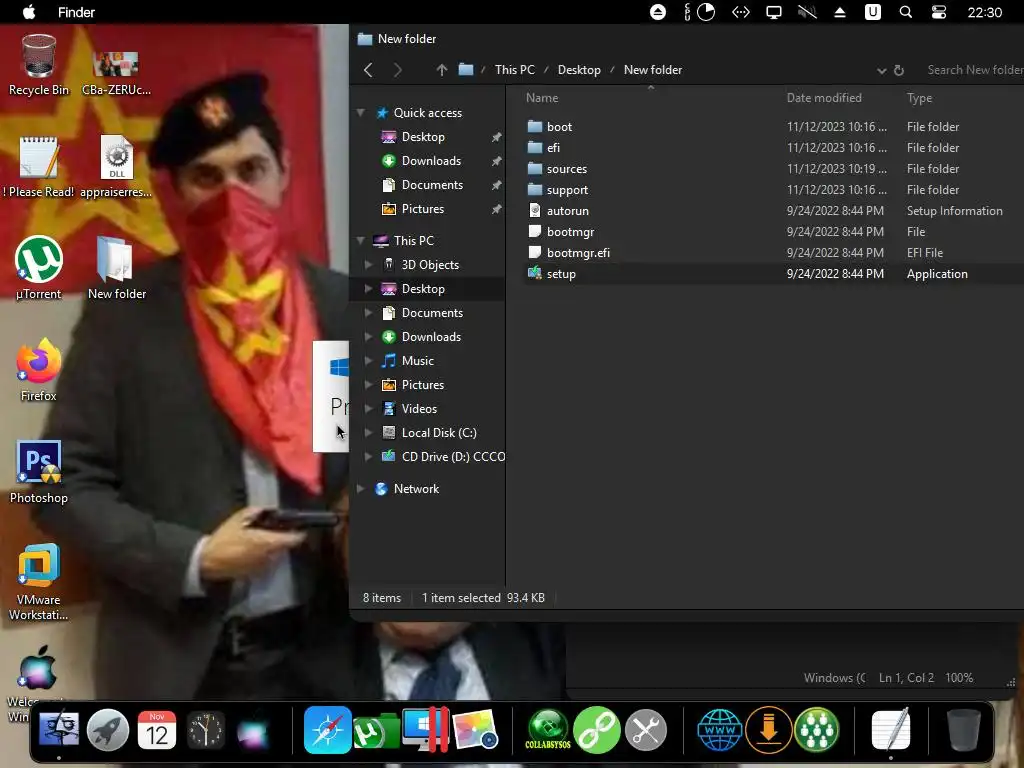Open Finder face icon in dock
The image size is (1024, 768).
tap(59, 729)
